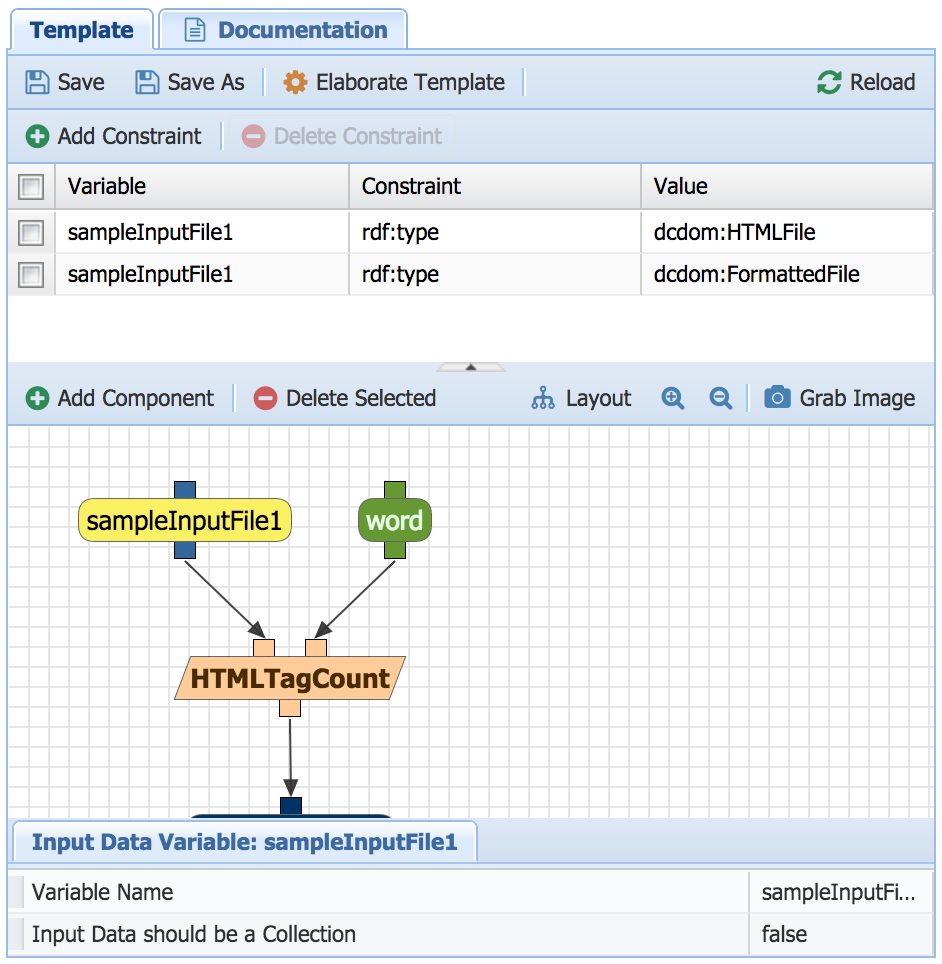Run Elaborate Template gear icon

[295, 82]
